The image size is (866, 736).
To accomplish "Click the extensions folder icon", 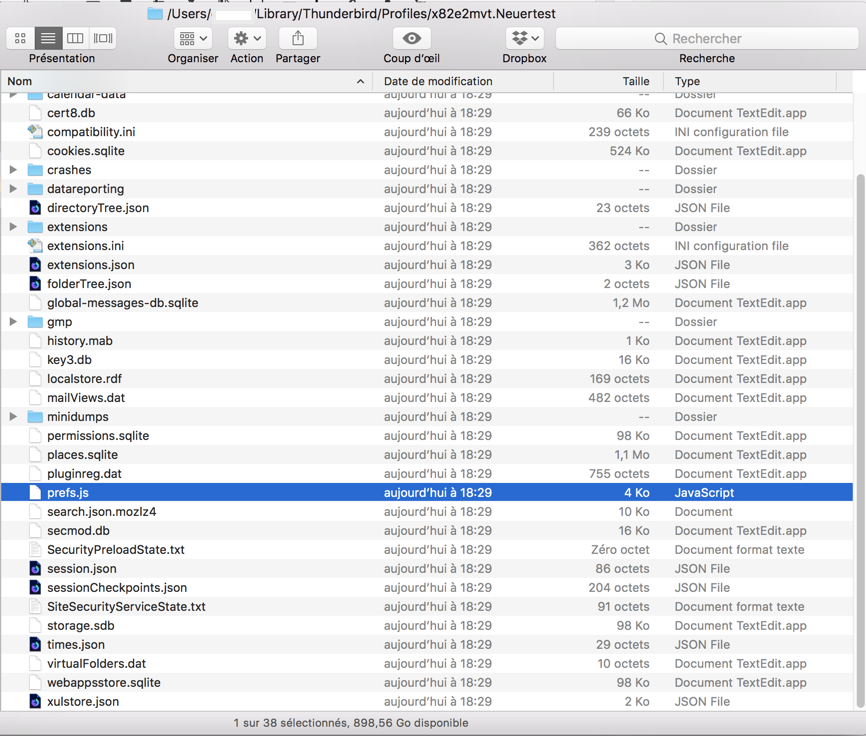I will 35,226.
